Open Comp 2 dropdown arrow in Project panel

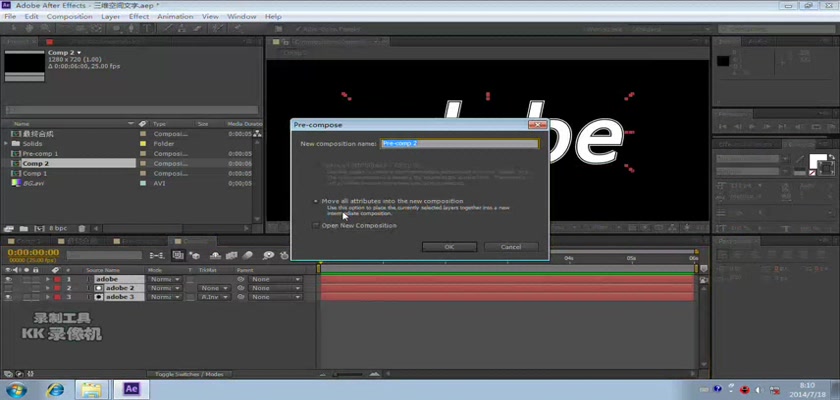pyautogui.click(x=79, y=52)
